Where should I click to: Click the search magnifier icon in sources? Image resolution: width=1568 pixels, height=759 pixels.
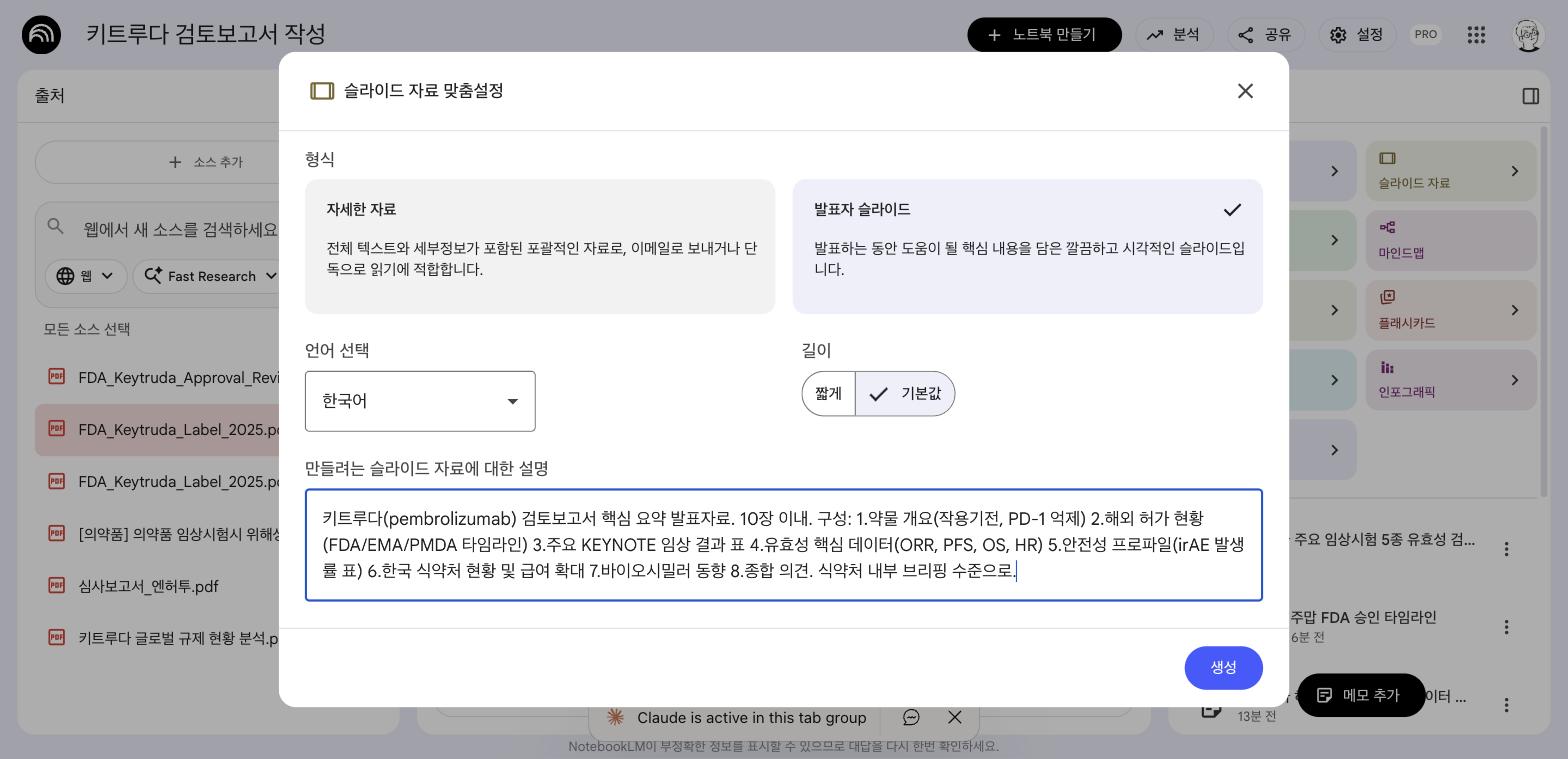pyautogui.click(x=56, y=227)
